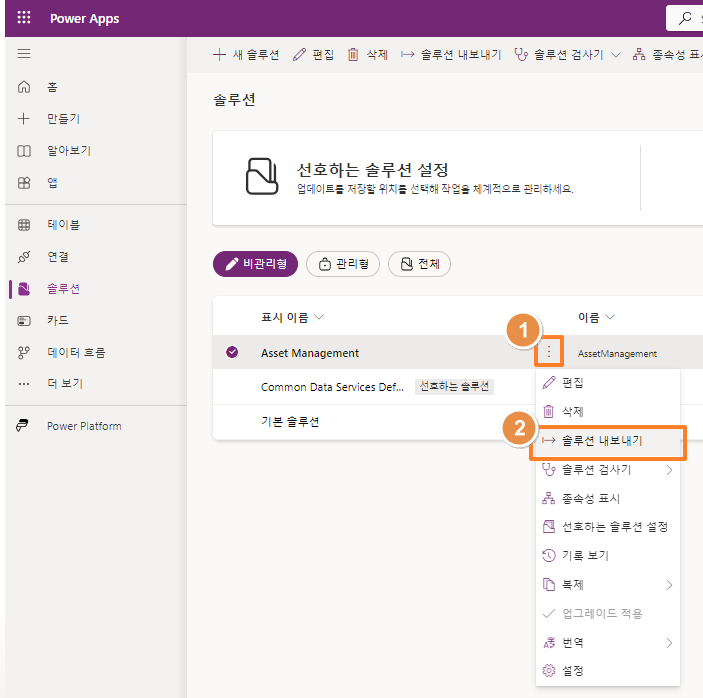Click 새 솔루션 in command bar
The image size is (703, 698).
pos(246,55)
